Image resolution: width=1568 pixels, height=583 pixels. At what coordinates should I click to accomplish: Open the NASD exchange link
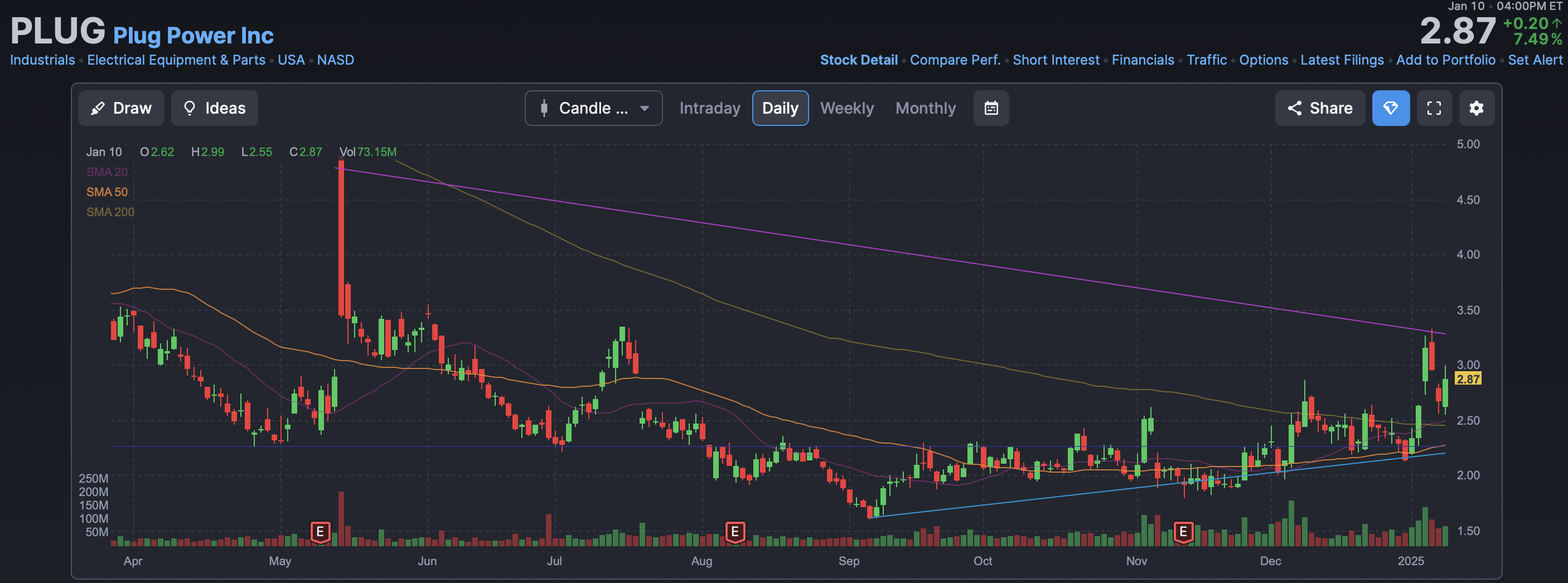(x=335, y=60)
